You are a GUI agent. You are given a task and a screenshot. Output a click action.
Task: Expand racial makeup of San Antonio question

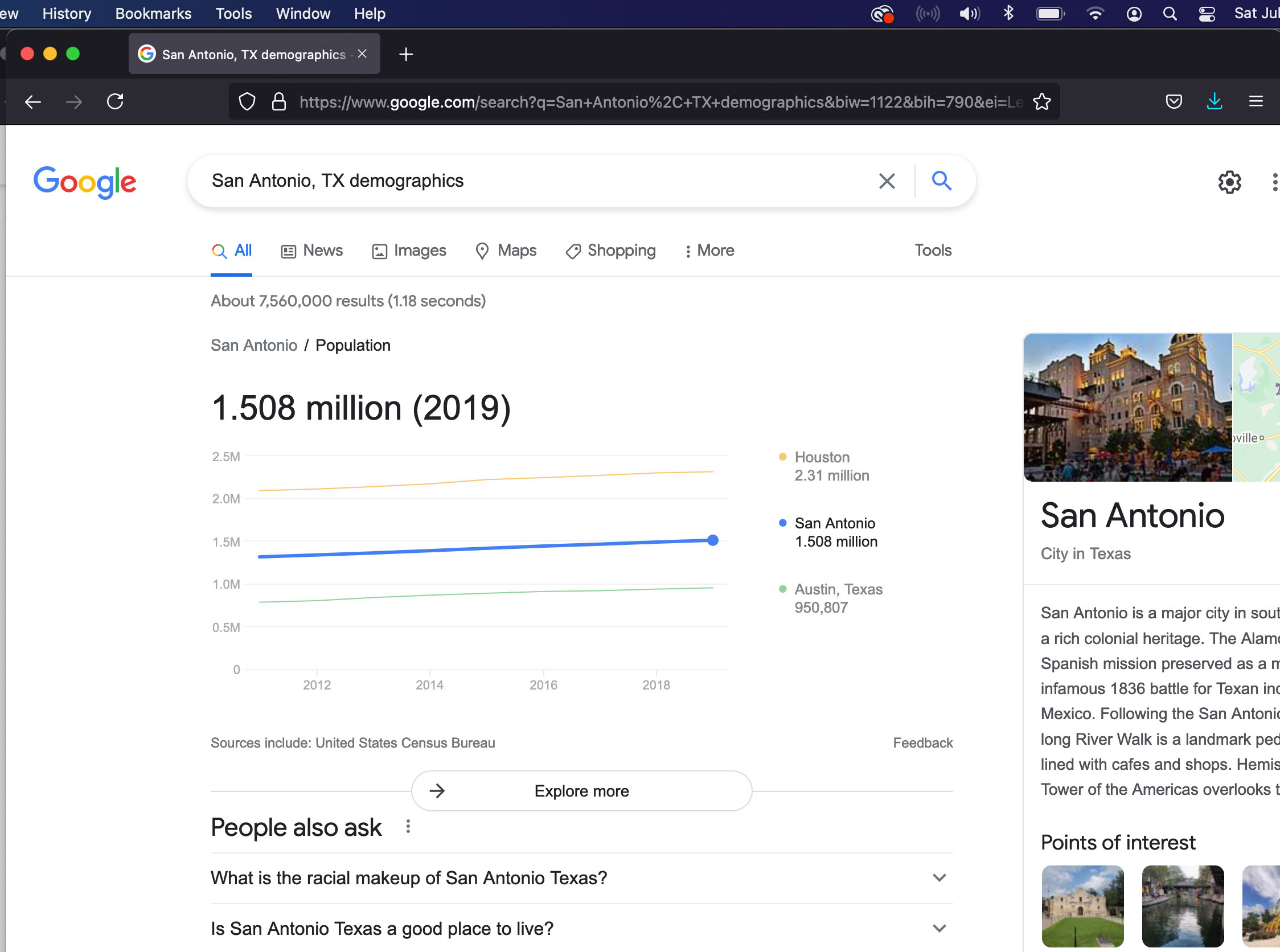[581, 877]
